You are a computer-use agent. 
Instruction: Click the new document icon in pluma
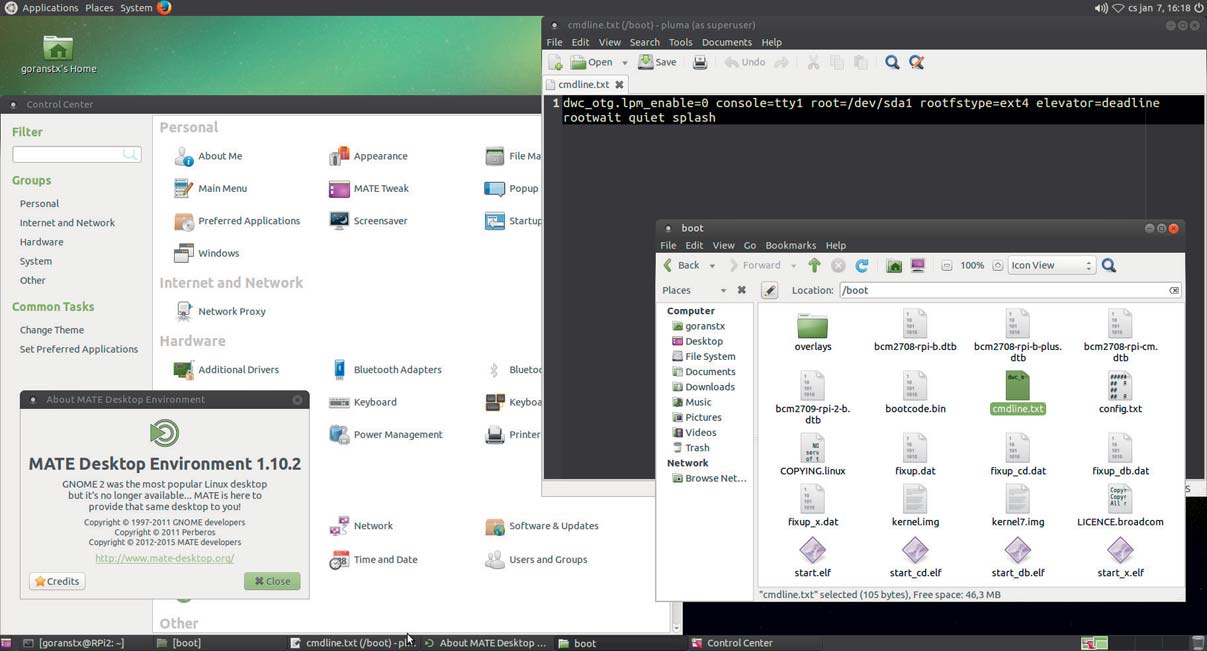(x=556, y=62)
